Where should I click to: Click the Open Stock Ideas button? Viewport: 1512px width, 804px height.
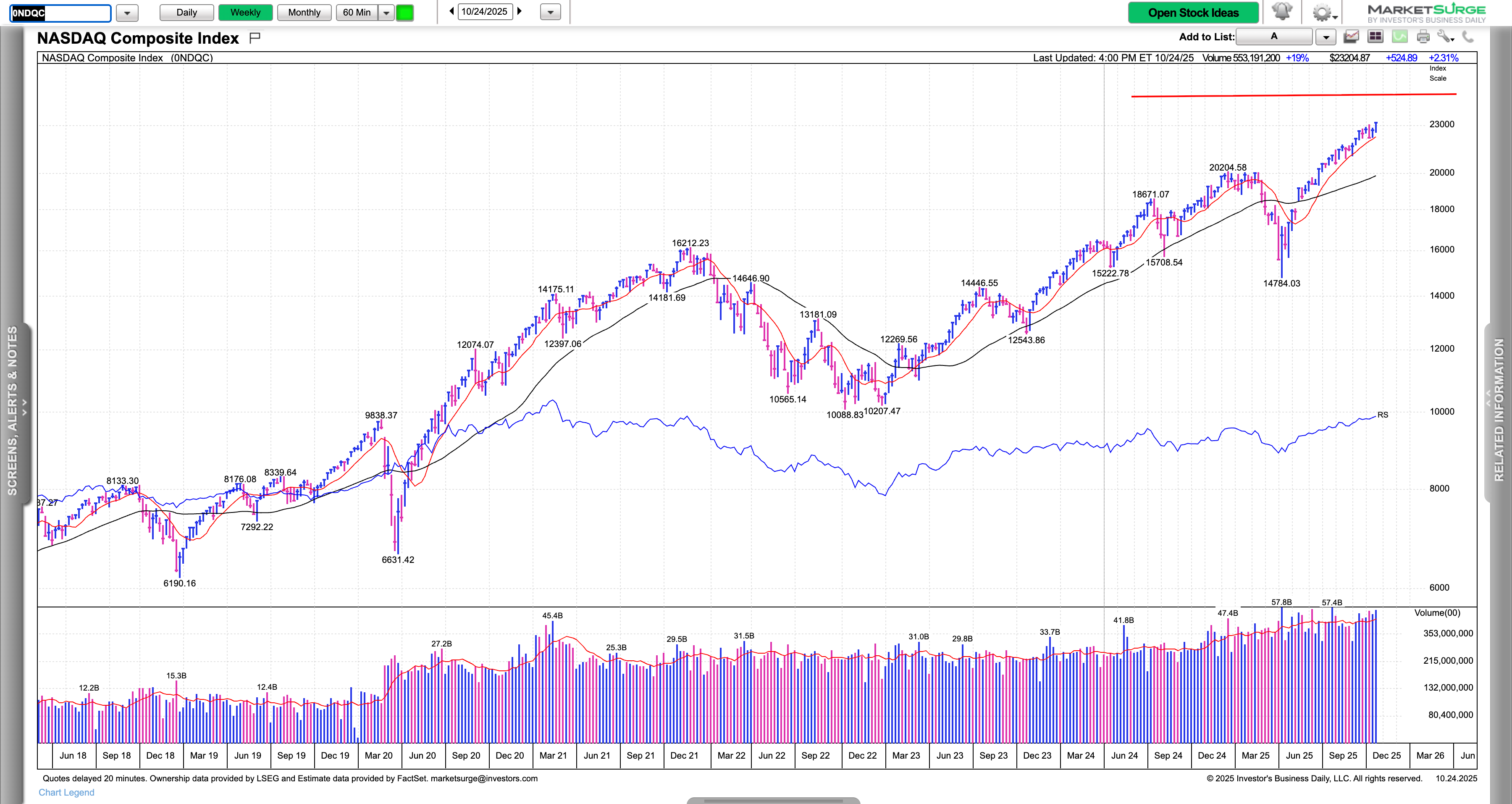coord(1193,12)
